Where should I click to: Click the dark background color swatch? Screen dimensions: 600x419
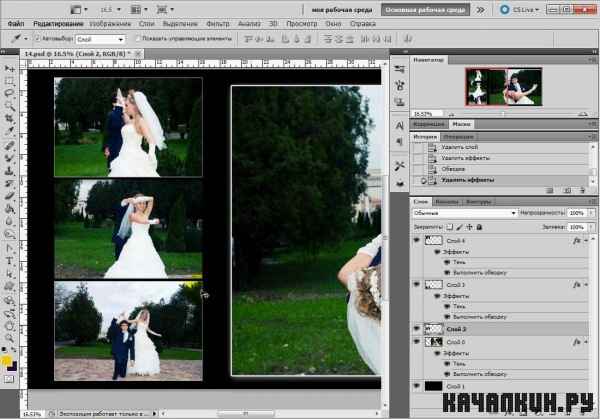tap(12, 367)
